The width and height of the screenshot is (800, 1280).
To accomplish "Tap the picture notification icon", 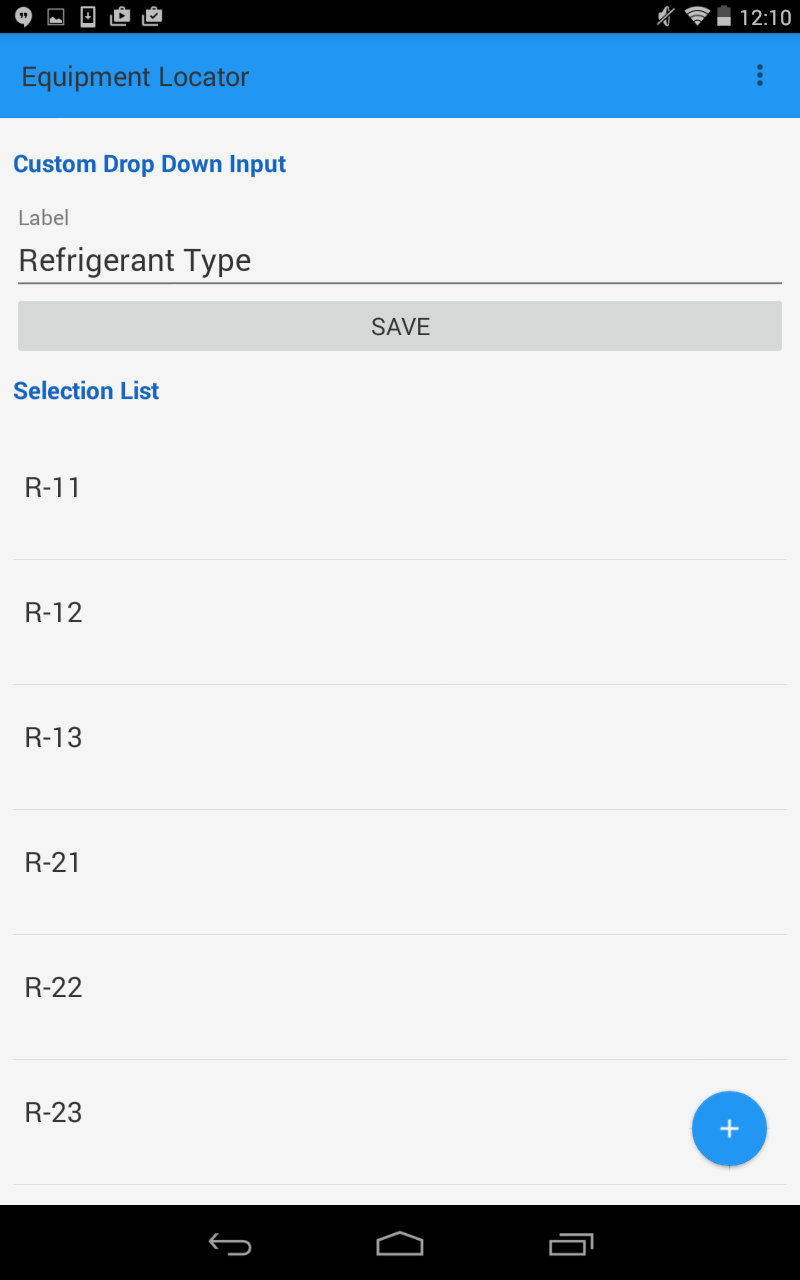I will 56,17.
